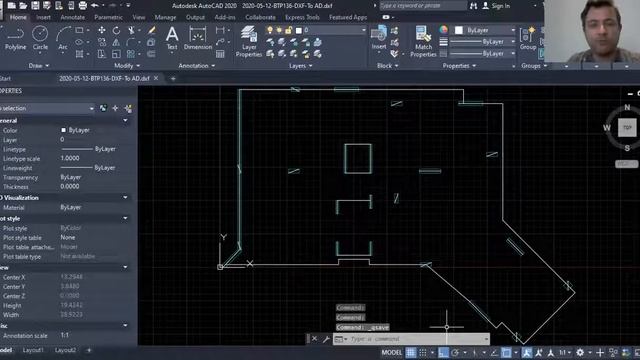Toggle PICKADD mode icon in Properties palette
640x360 pixels.
(x=103, y=108)
